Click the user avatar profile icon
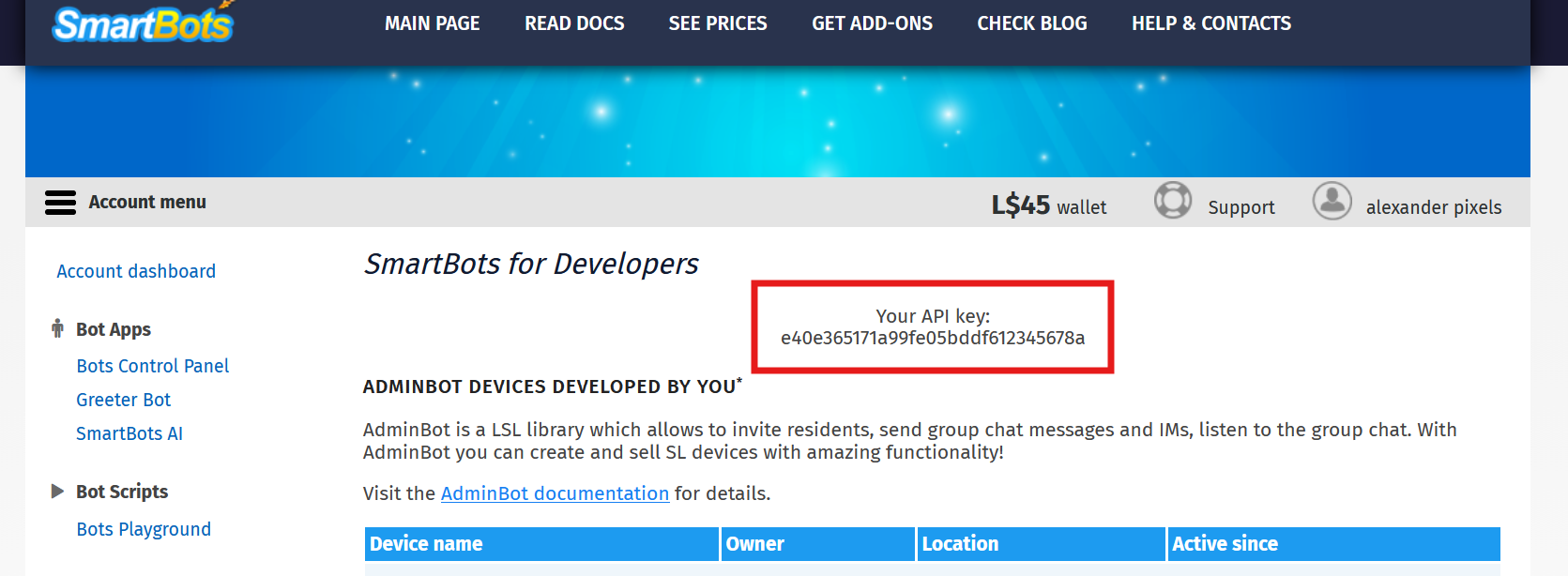Screen dimensions: 1568x576 point(1332,201)
